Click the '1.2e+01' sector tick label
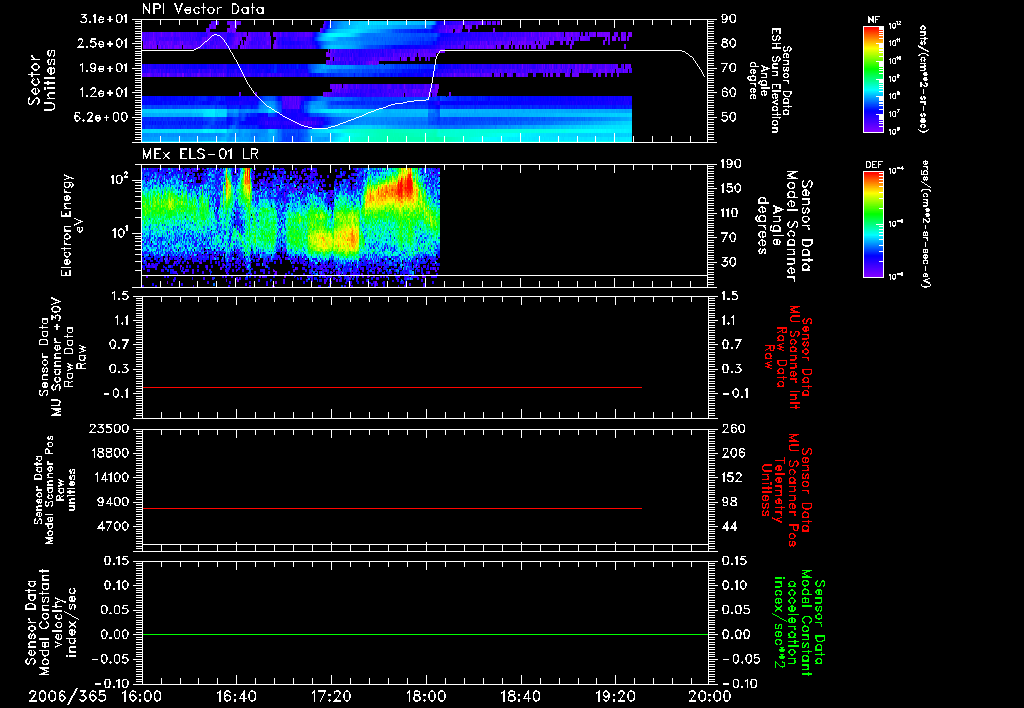This screenshot has height=708, width=1024. [x=104, y=93]
